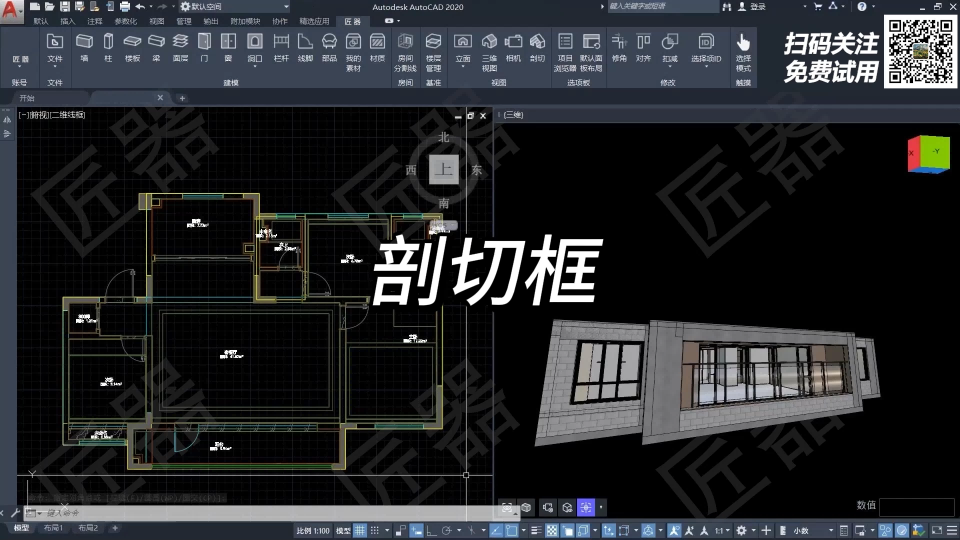Click the colored view cube in 3D viewport
Screen dimensions: 960x540
point(929,154)
